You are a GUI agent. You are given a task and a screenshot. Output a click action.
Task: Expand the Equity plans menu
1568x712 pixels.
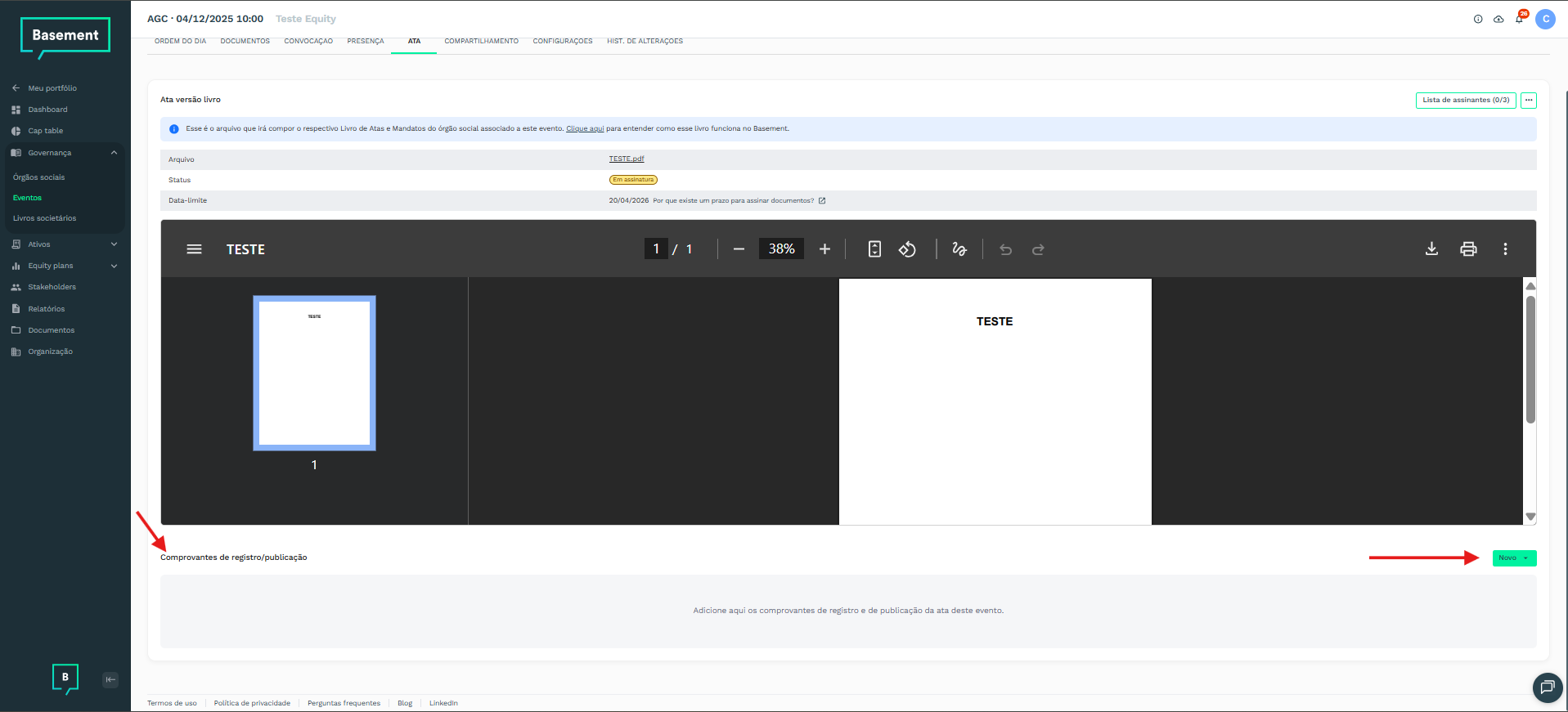(x=114, y=266)
